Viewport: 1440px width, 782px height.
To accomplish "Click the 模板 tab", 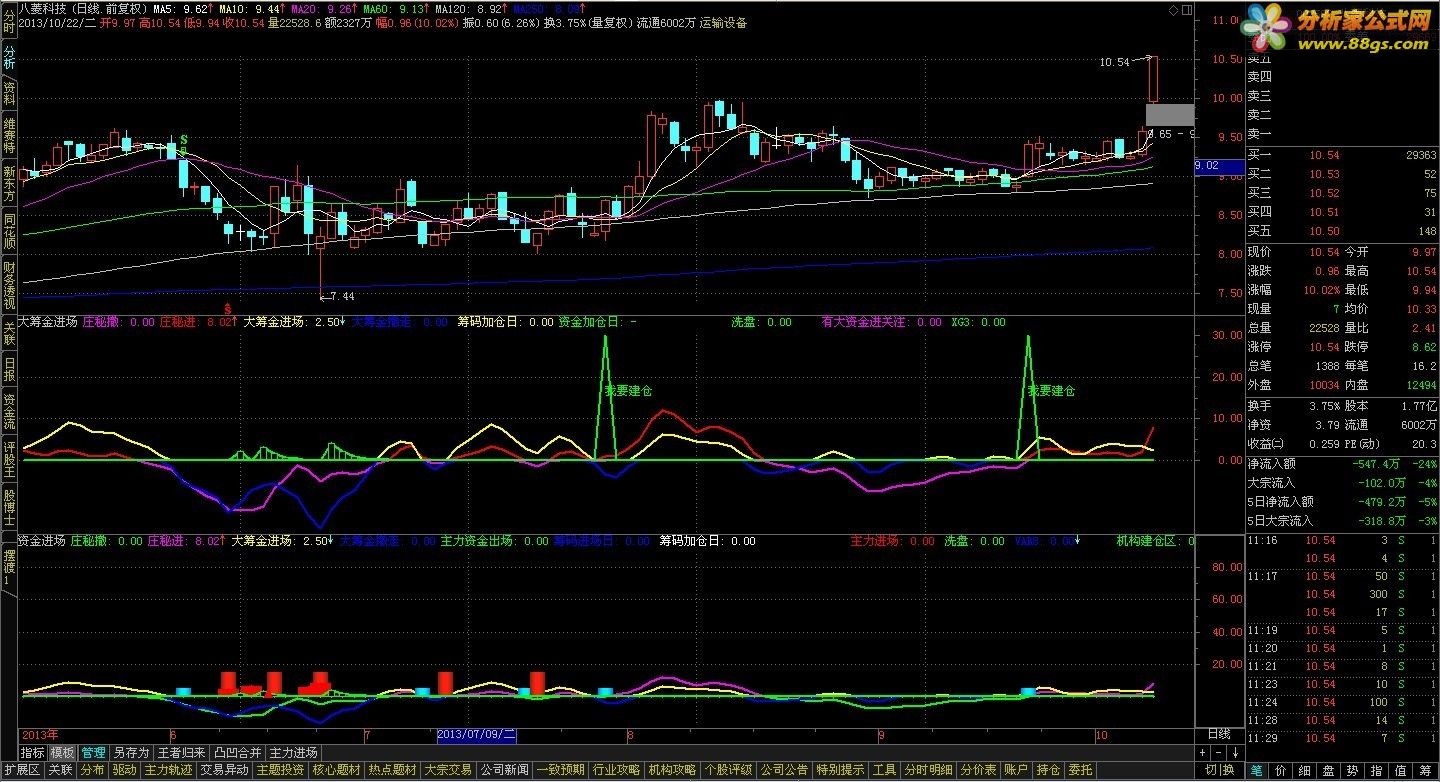I will 62,752.
